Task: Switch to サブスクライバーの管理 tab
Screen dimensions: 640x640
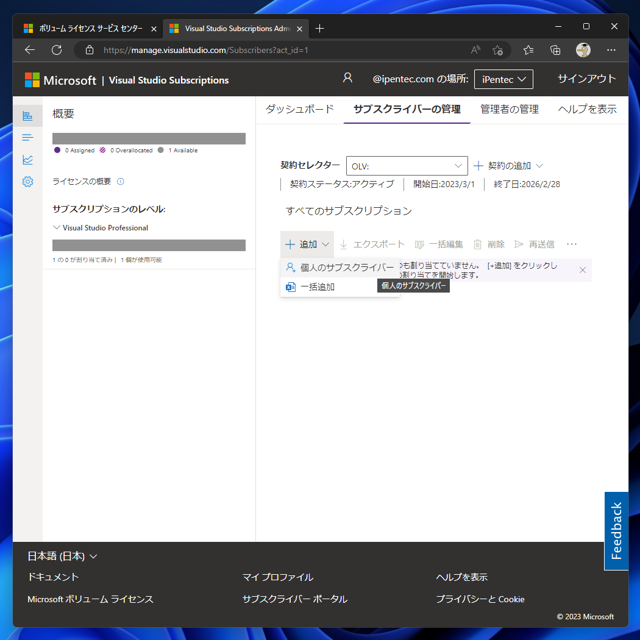Action: tap(407, 109)
